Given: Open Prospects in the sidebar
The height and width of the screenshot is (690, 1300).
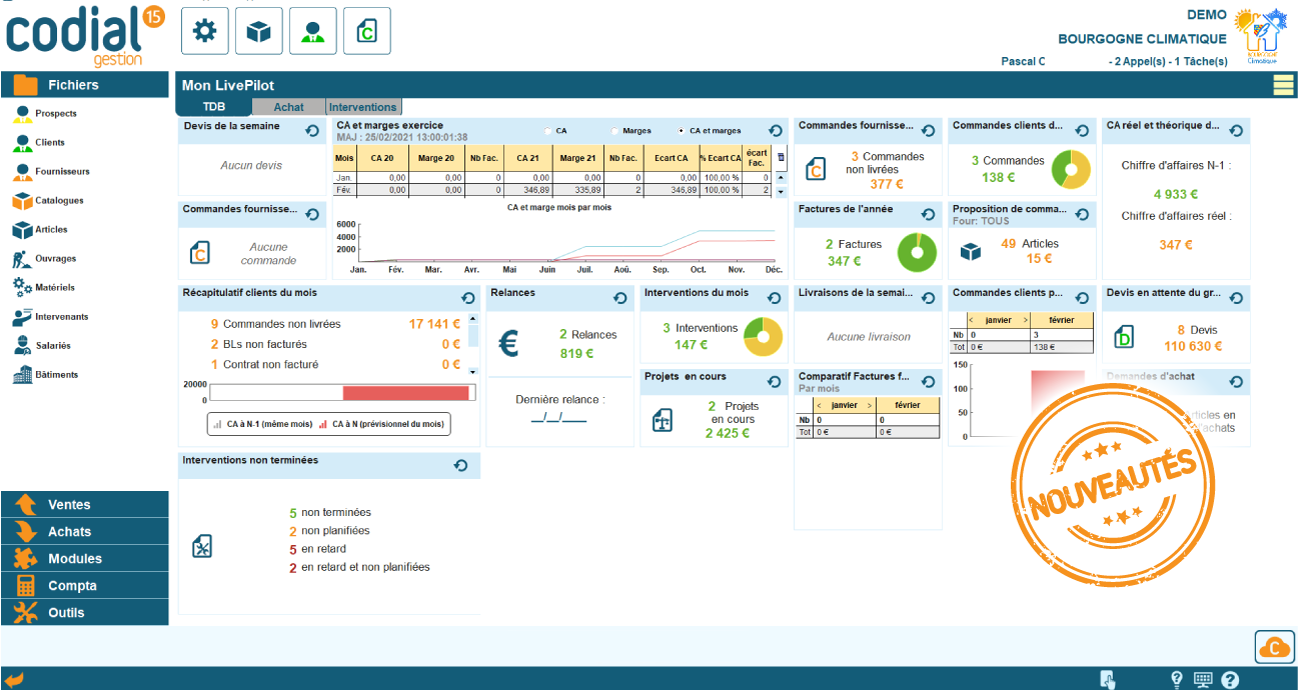Looking at the screenshot, I should point(45,114).
